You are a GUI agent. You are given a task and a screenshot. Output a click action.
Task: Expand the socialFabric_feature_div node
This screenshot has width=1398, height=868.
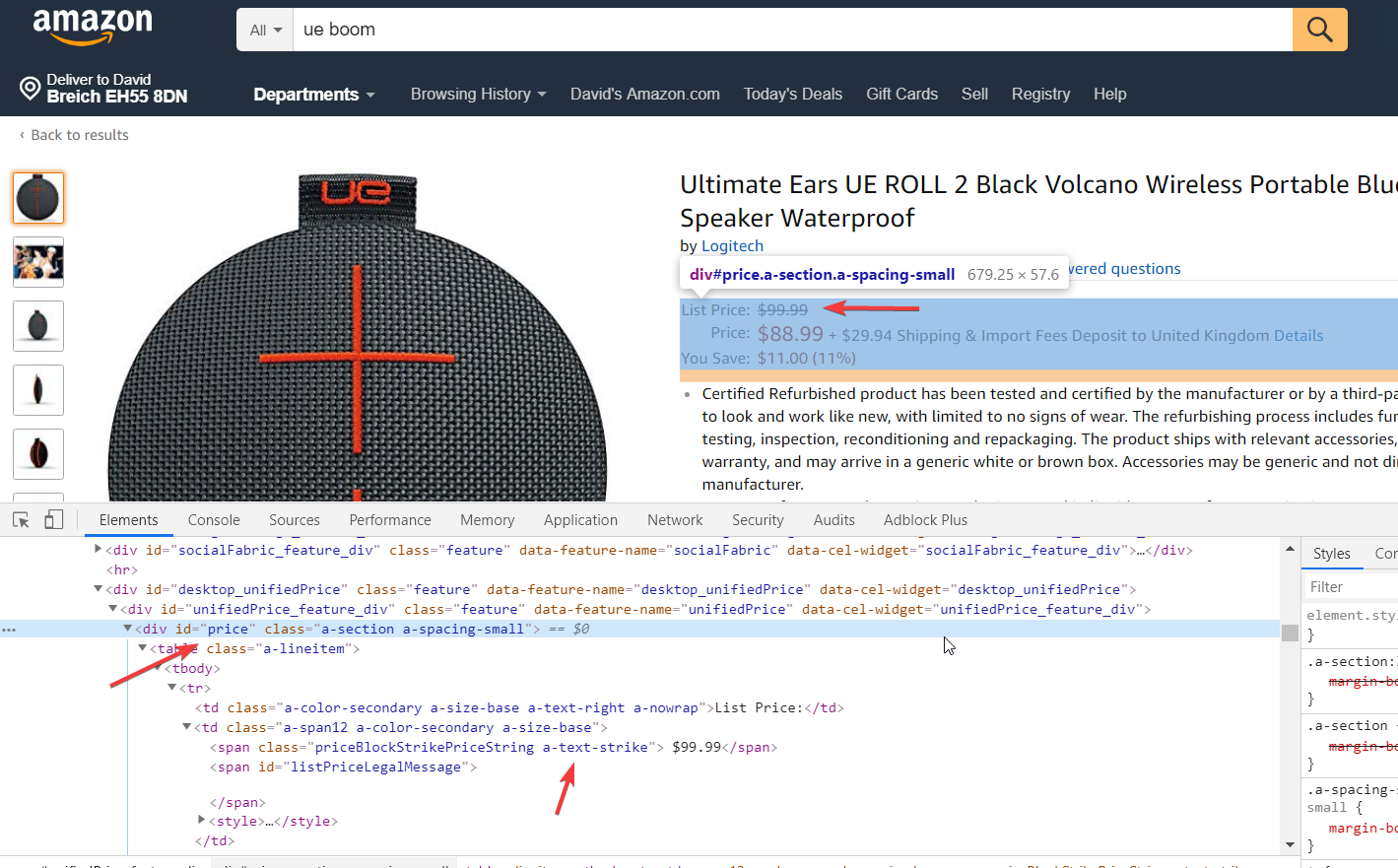(x=98, y=550)
